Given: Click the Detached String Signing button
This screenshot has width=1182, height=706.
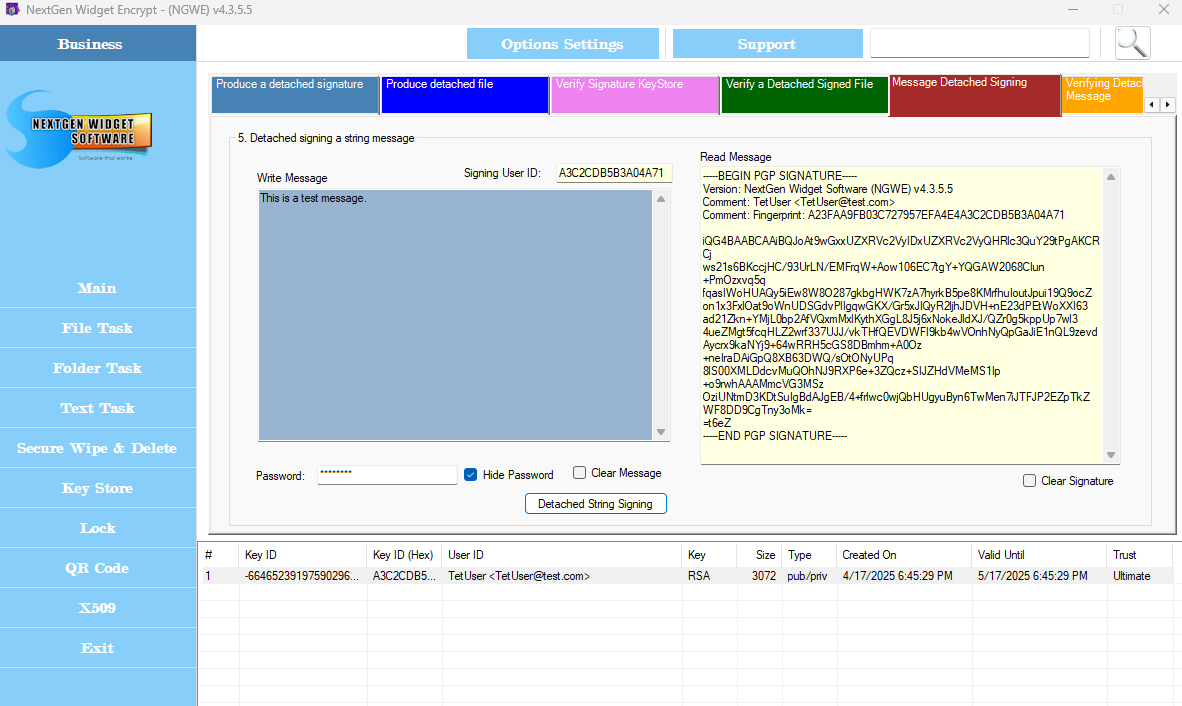Looking at the screenshot, I should pyautogui.click(x=596, y=503).
